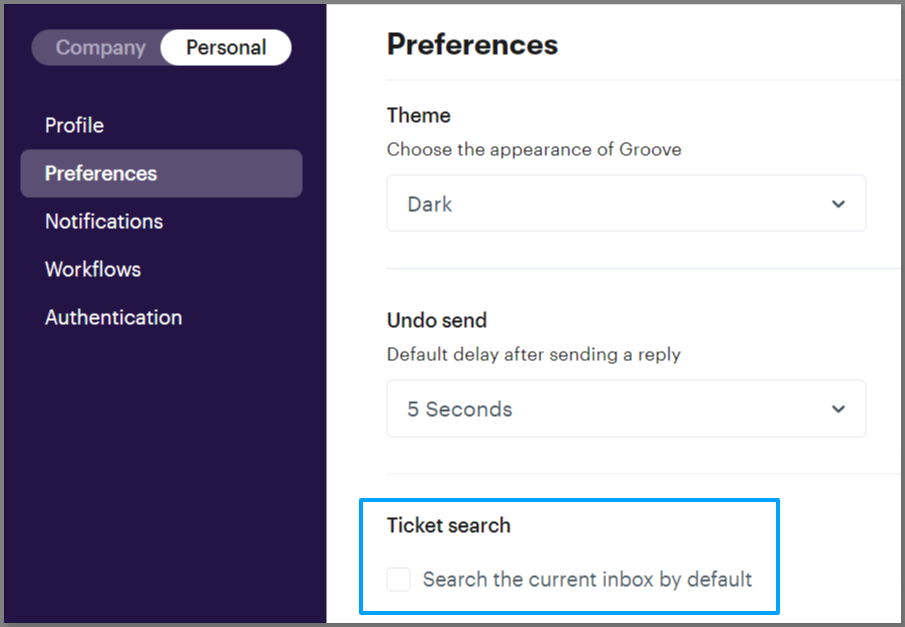Click the Ticket search section title

[x=448, y=525]
